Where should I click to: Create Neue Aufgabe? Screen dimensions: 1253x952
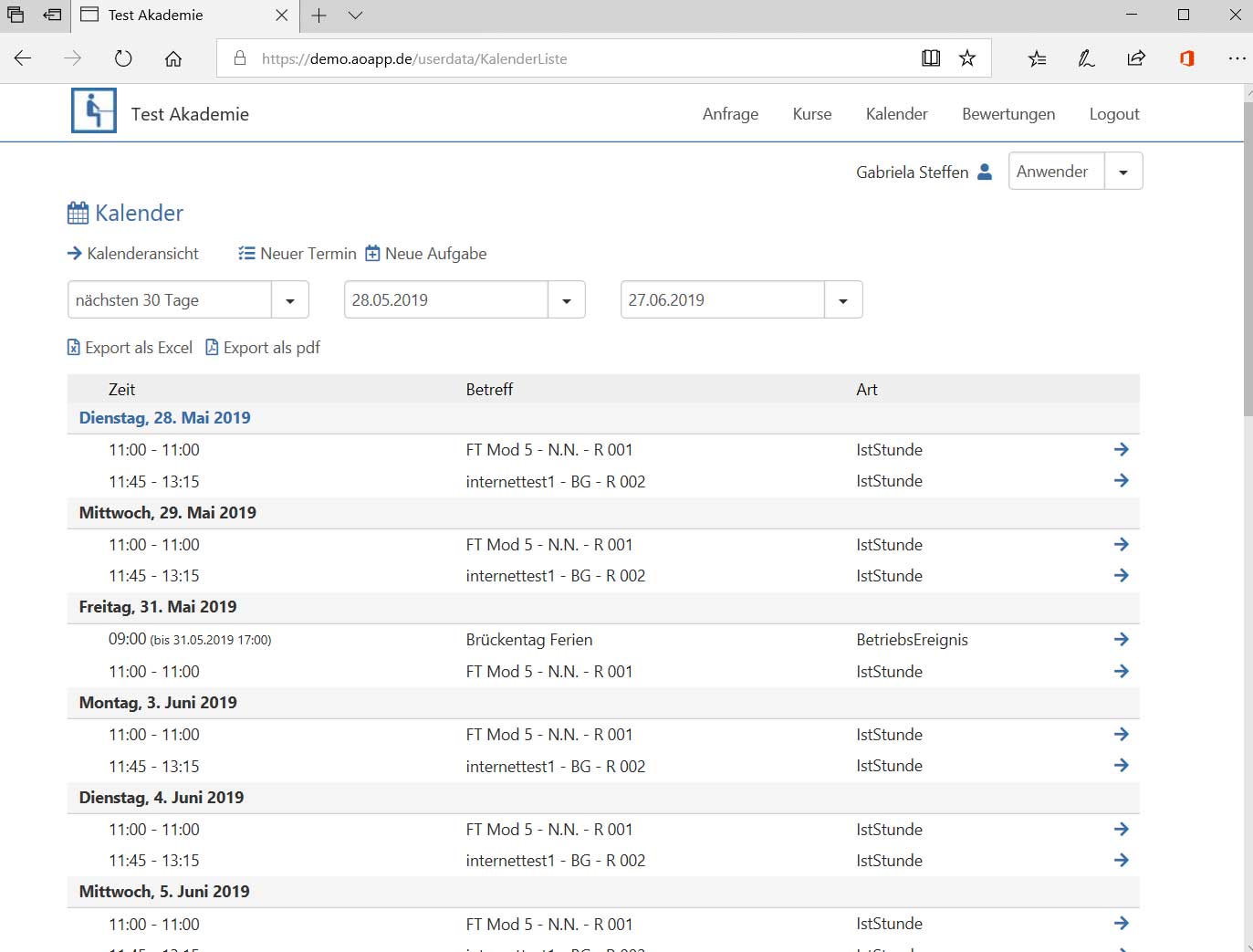[x=426, y=254]
